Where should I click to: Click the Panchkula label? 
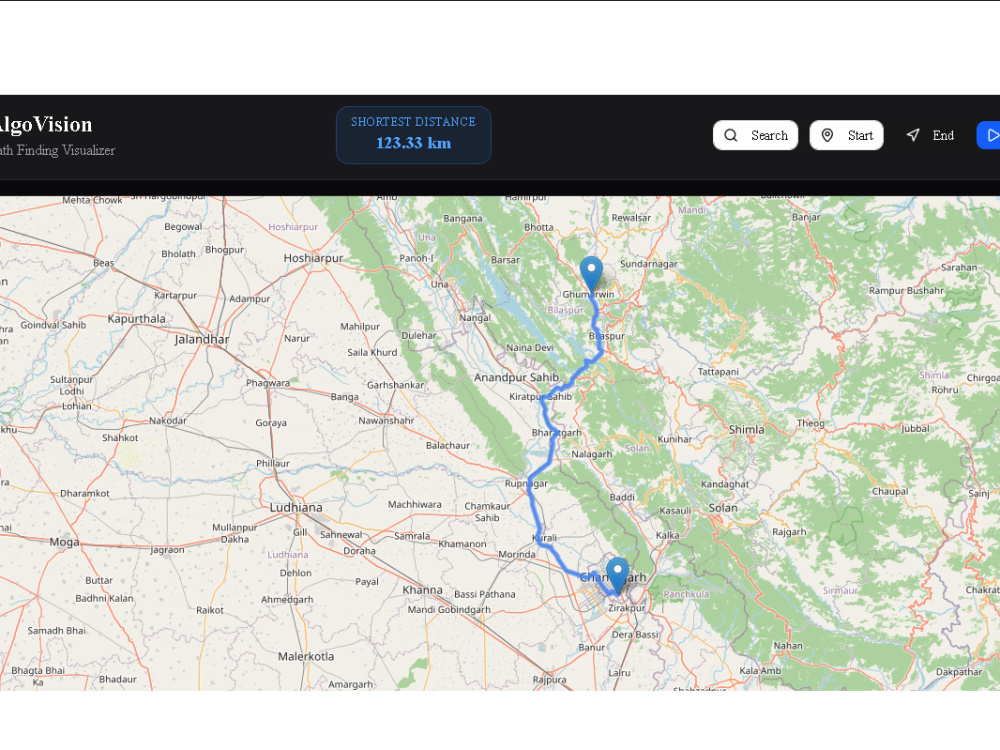click(686, 594)
